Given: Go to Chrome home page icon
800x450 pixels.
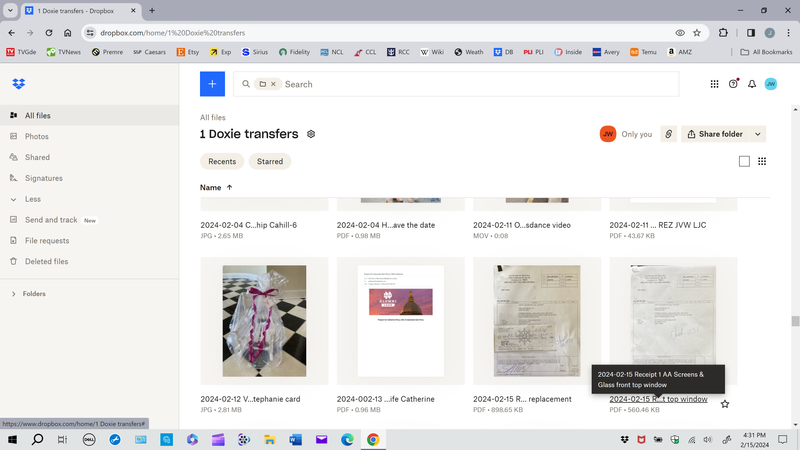Looking at the screenshot, I should 67,33.
